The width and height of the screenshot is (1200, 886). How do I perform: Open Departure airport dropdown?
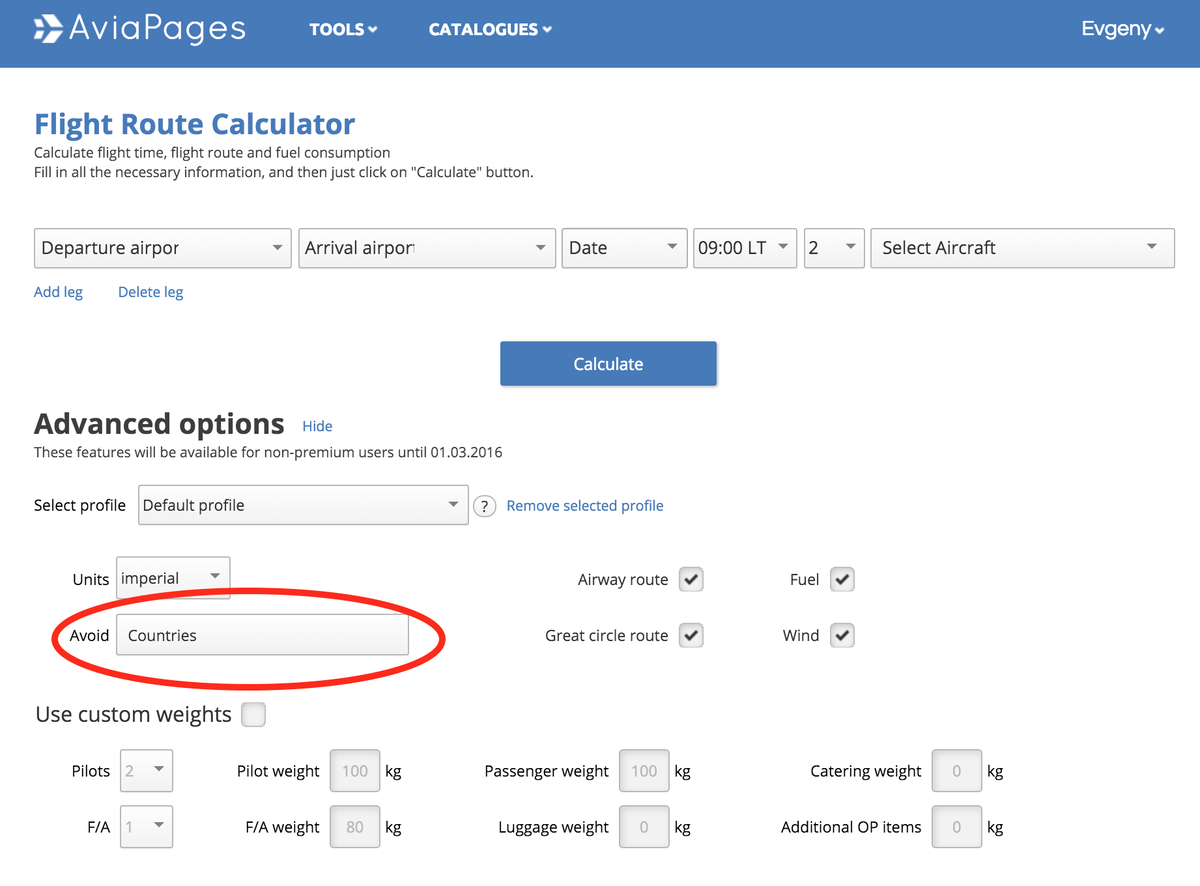tap(163, 248)
